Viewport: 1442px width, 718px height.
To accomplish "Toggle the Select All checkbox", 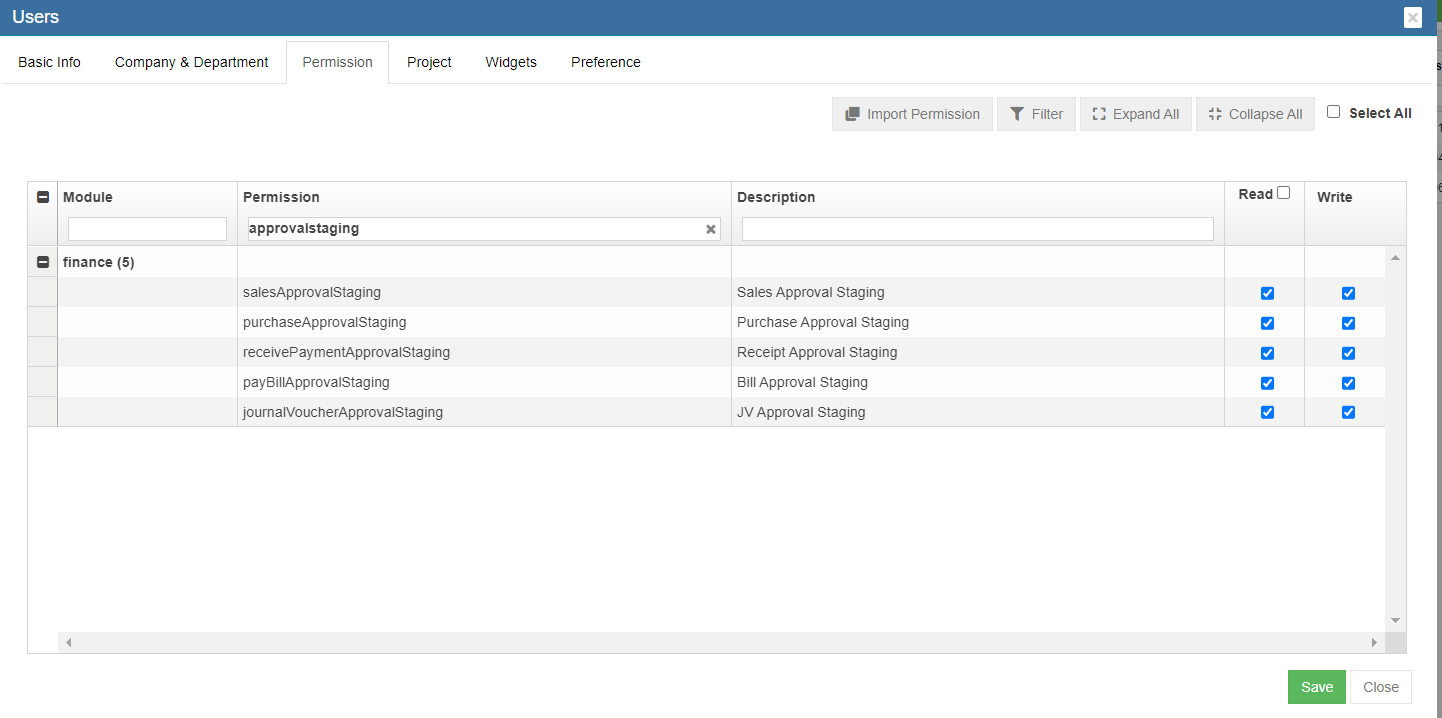I will 1333,112.
